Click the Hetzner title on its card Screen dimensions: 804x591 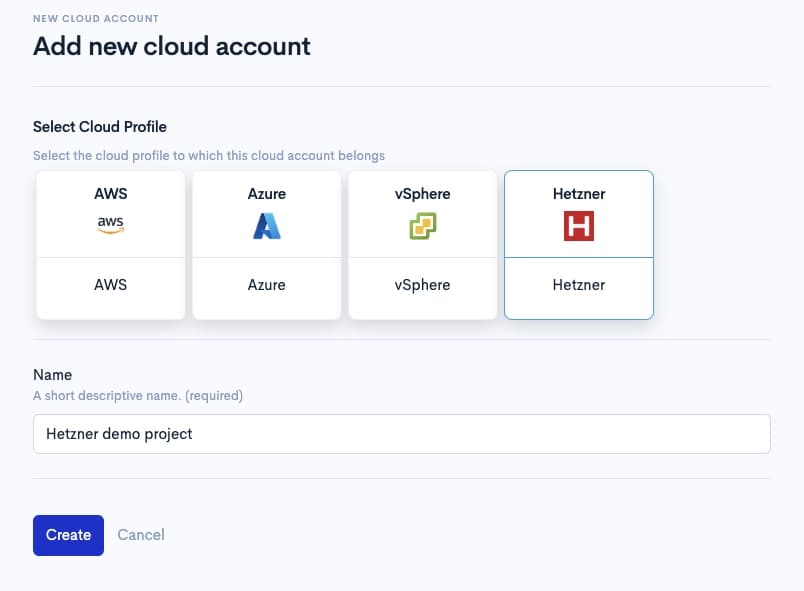pyautogui.click(x=578, y=193)
